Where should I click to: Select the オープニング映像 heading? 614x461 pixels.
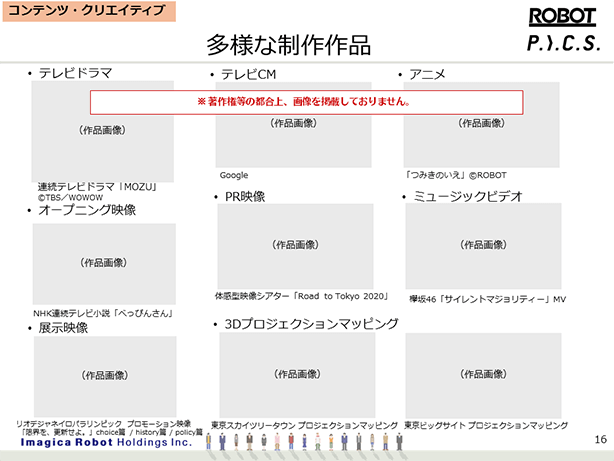(87, 210)
